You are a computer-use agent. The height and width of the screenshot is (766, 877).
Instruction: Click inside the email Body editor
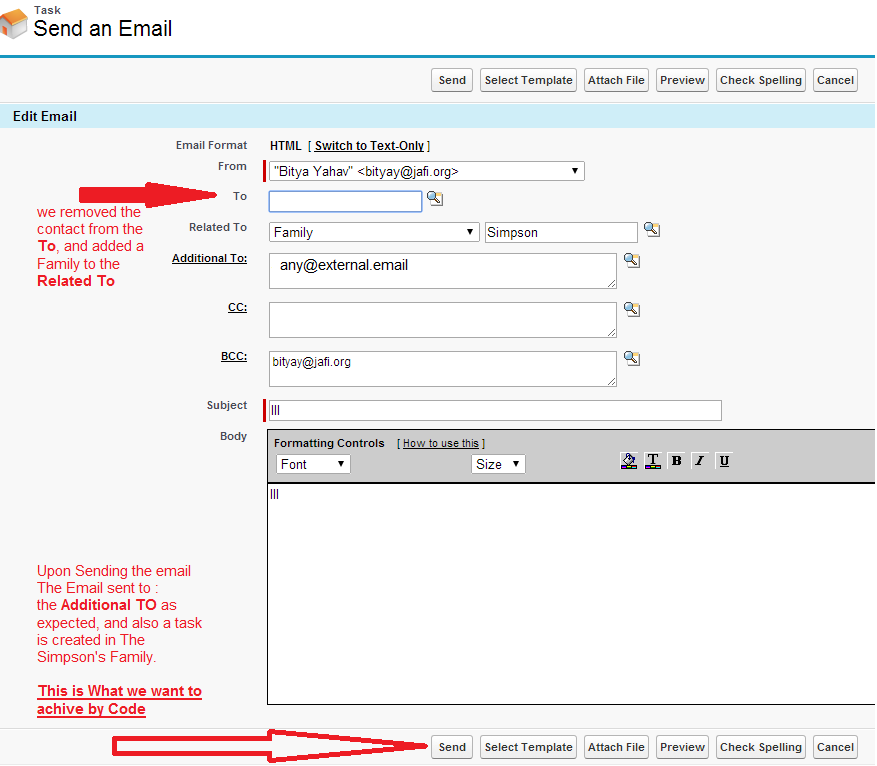pyautogui.click(x=571, y=594)
